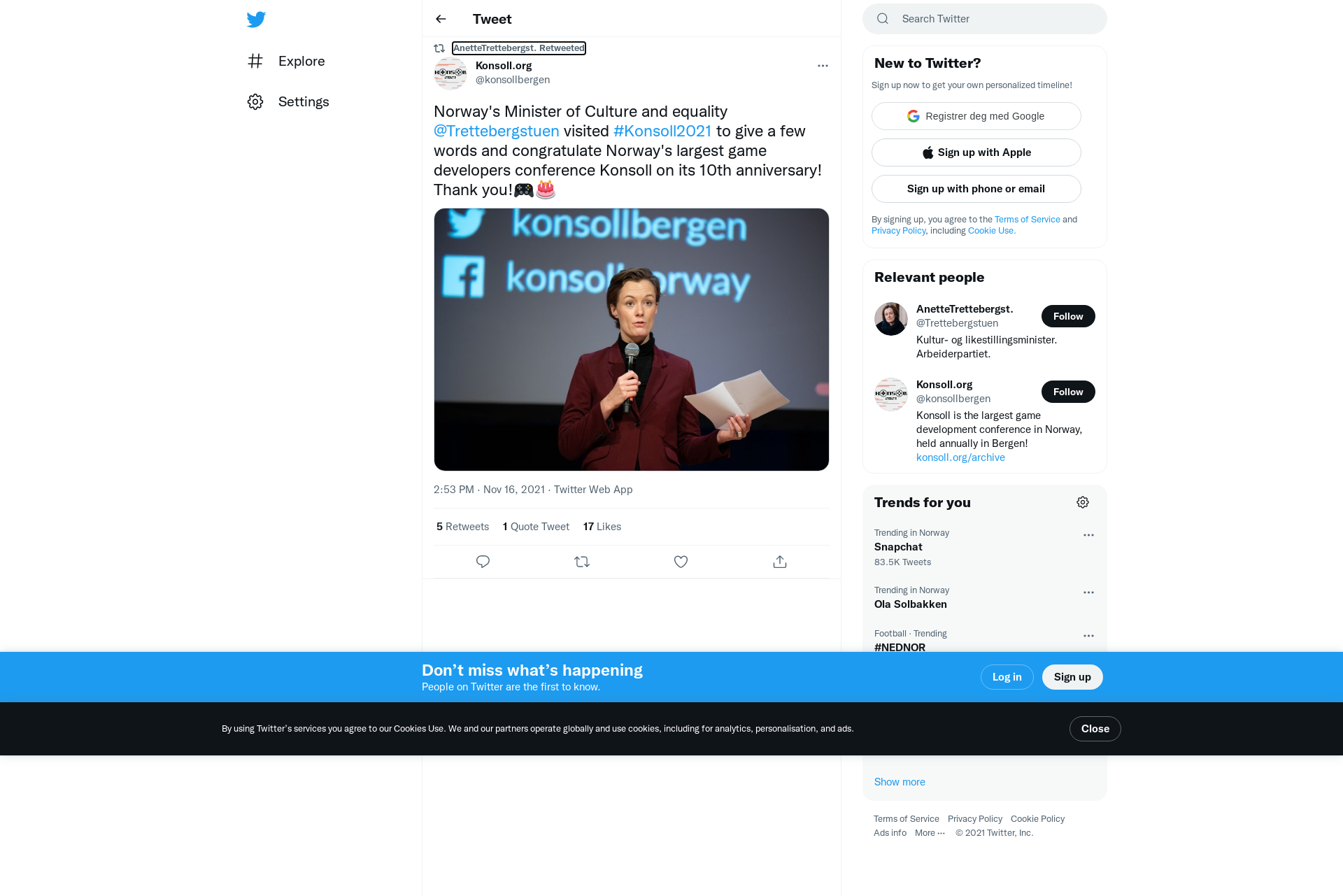Viewport: 1343px width, 896px height.
Task: Click the Twitter bird logo
Action: pos(256,20)
